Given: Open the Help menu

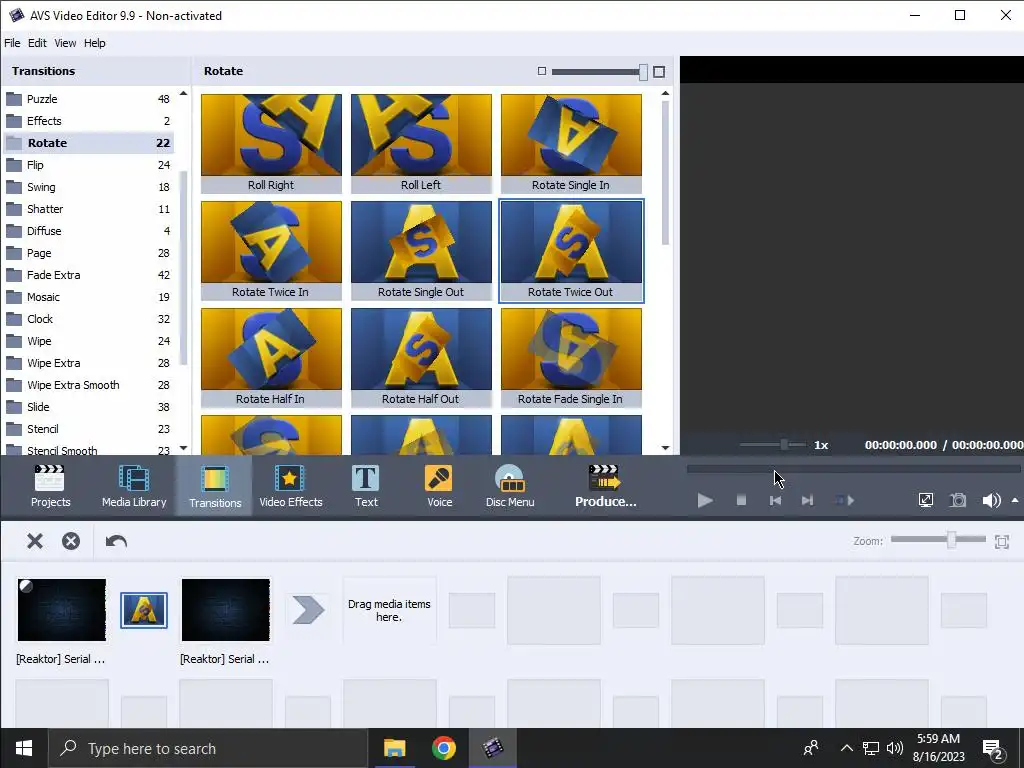Looking at the screenshot, I should 95,43.
